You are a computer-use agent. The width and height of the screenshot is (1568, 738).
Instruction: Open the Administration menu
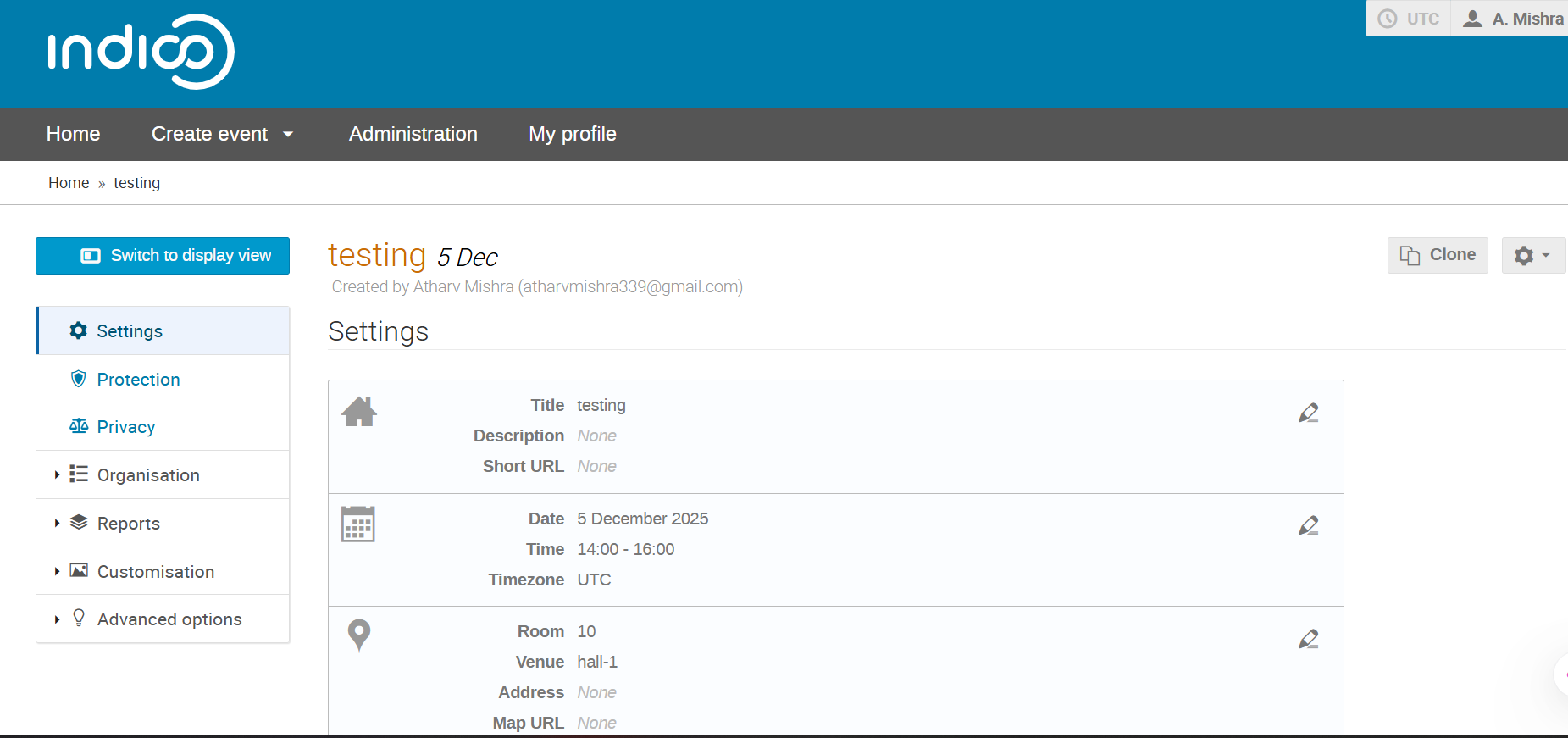(x=413, y=134)
